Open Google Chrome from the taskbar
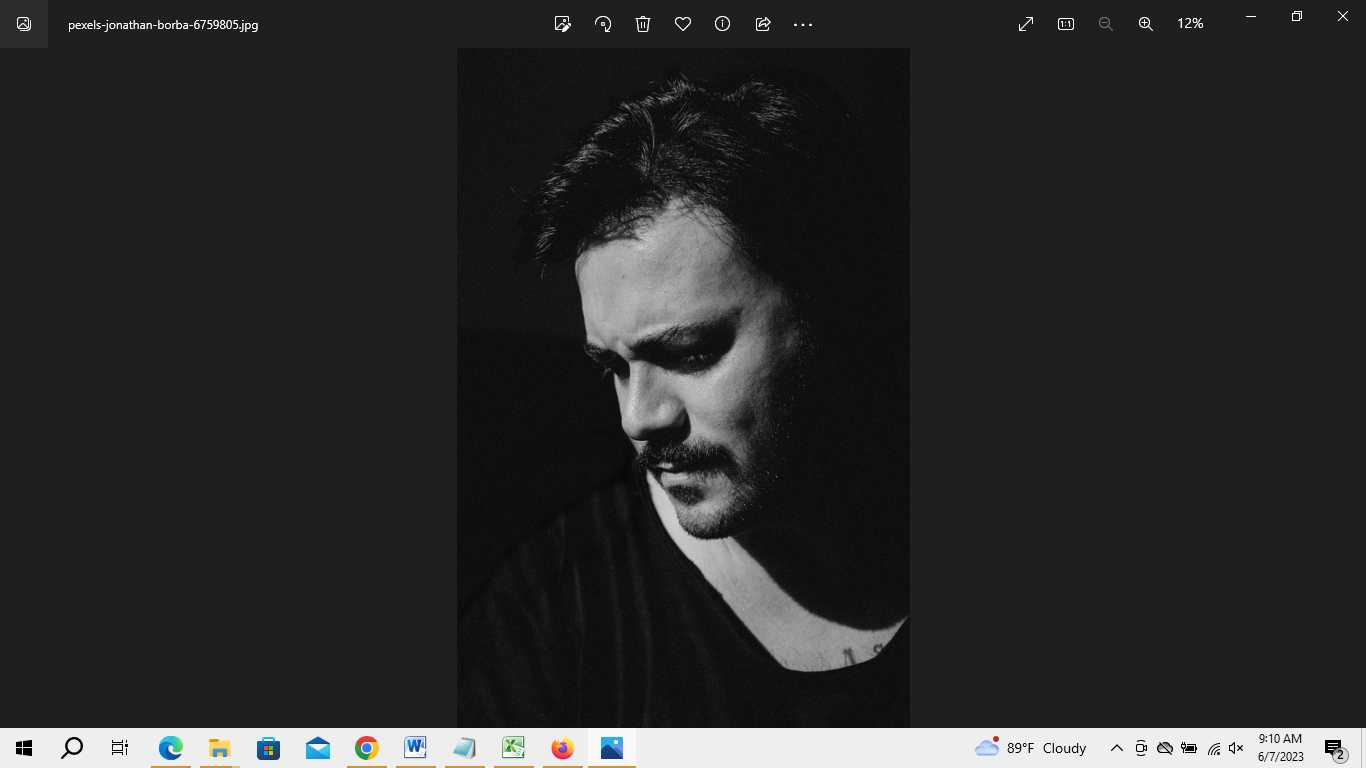 [367, 748]
